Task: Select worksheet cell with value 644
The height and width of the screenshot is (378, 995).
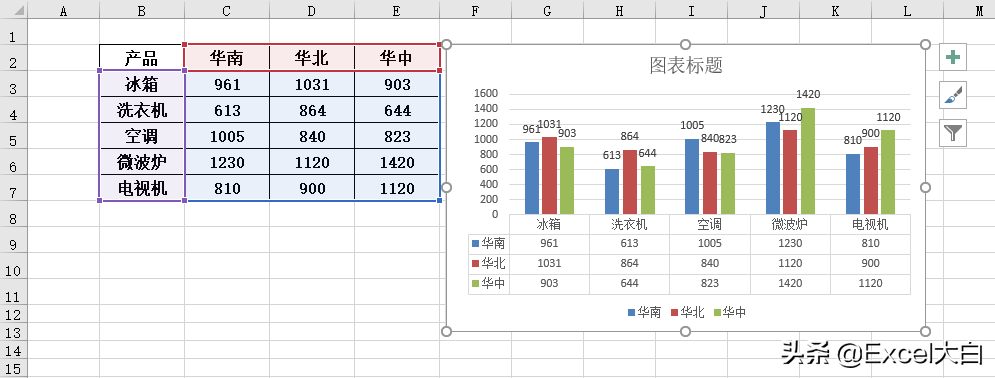Action: [397, 110]
